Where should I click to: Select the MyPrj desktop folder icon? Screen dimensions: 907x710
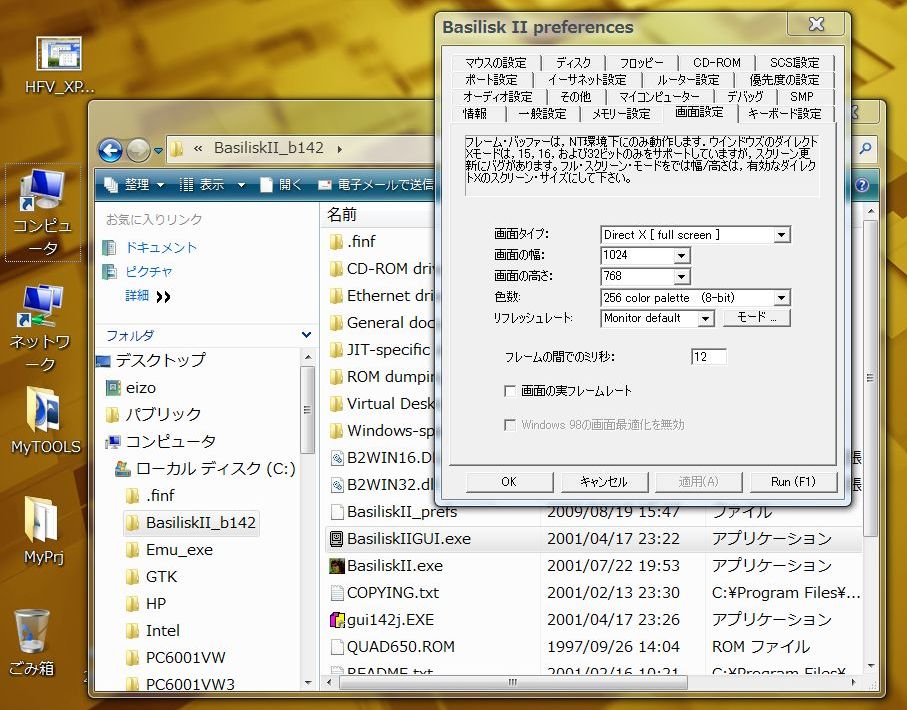(42, 520)
